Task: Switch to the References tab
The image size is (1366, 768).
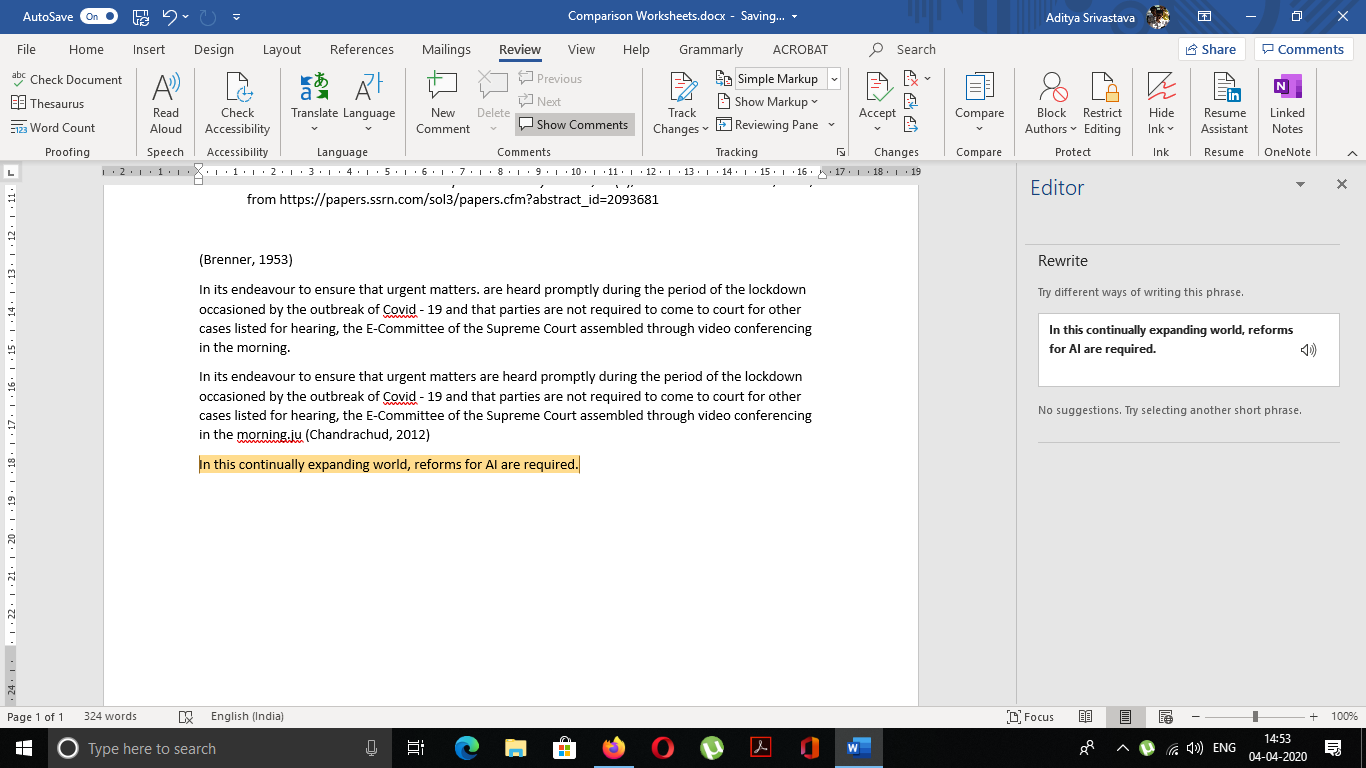Action: (x=362, y=49)
